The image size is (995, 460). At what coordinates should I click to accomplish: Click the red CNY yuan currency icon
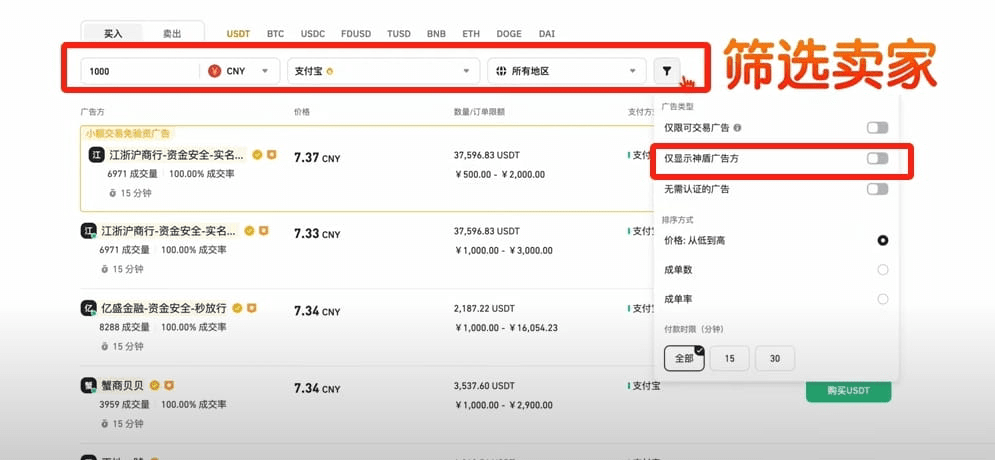click(215, 71)
